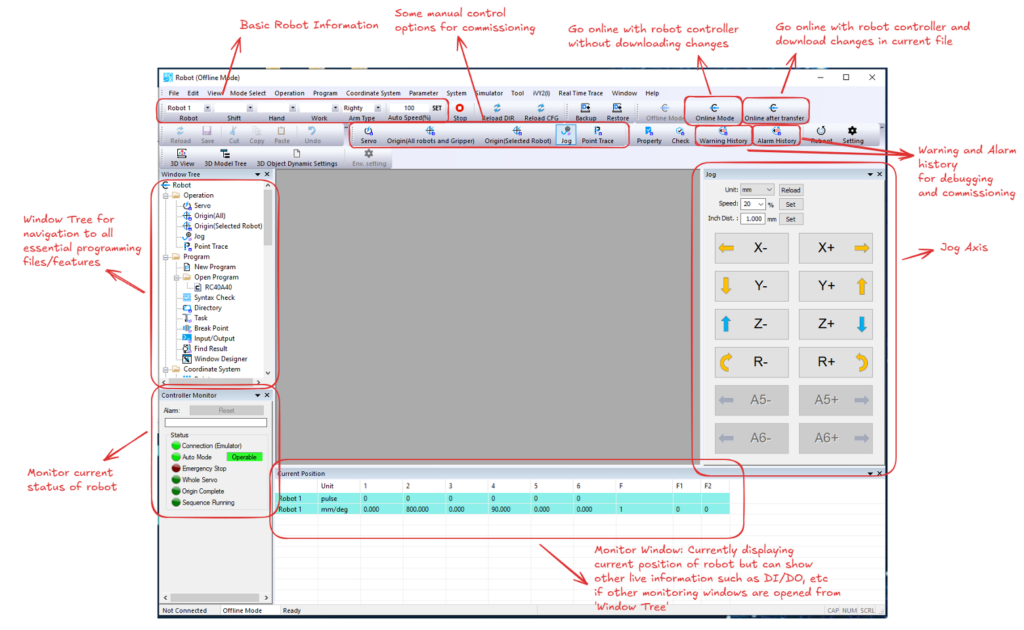Click the Backup icon in toolbar
The width and height of the screenshot is (1024, 630).
pyautogui.click(x=586, y=110)
